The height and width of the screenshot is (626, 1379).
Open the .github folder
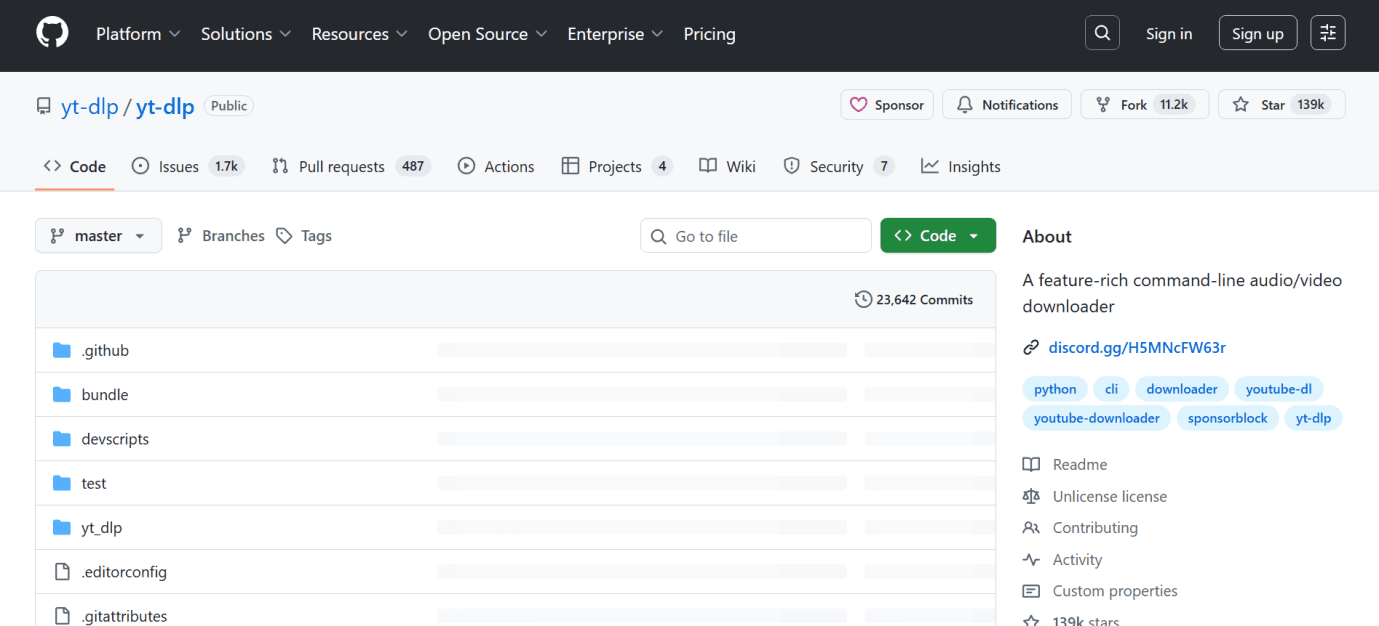(x=105, y=351)
